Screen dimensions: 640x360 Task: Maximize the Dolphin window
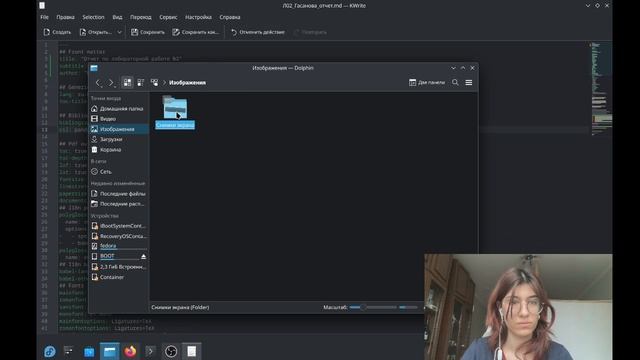point(463,68)
